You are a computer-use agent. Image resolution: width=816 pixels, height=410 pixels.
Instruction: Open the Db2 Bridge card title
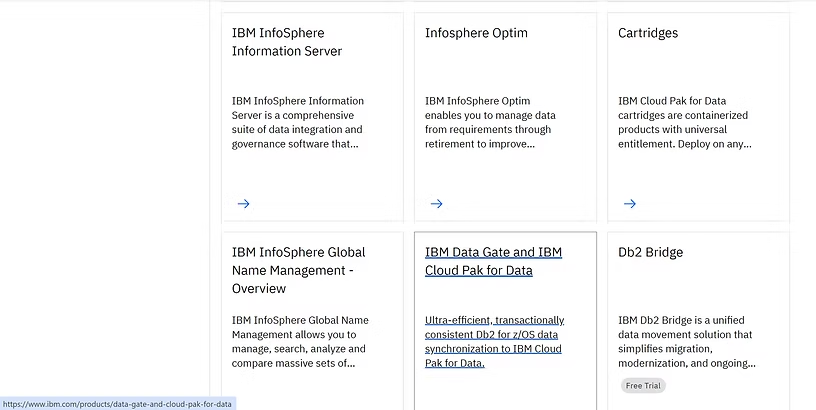click(650, 252)
